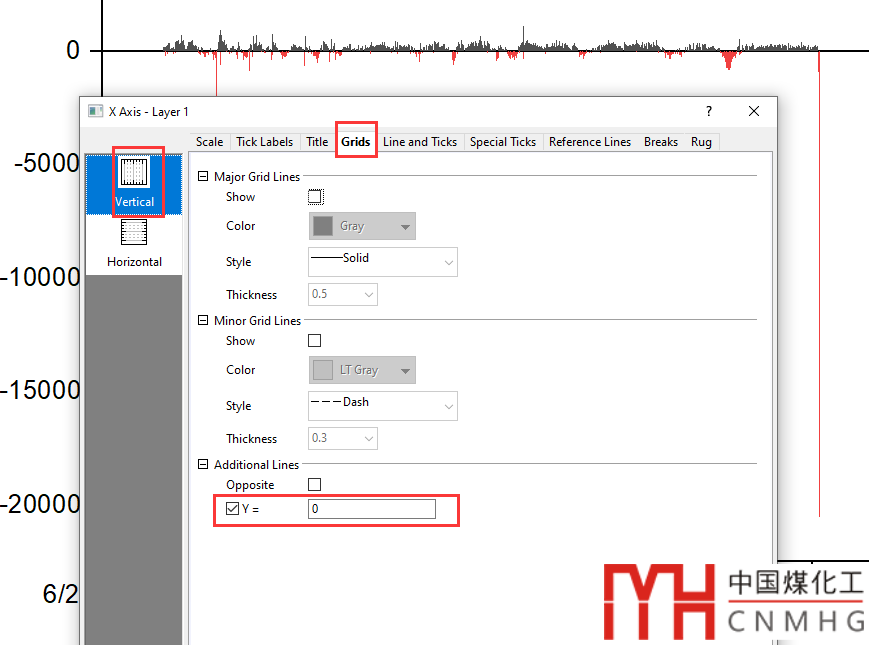Switch to the Scale tab

209,142
